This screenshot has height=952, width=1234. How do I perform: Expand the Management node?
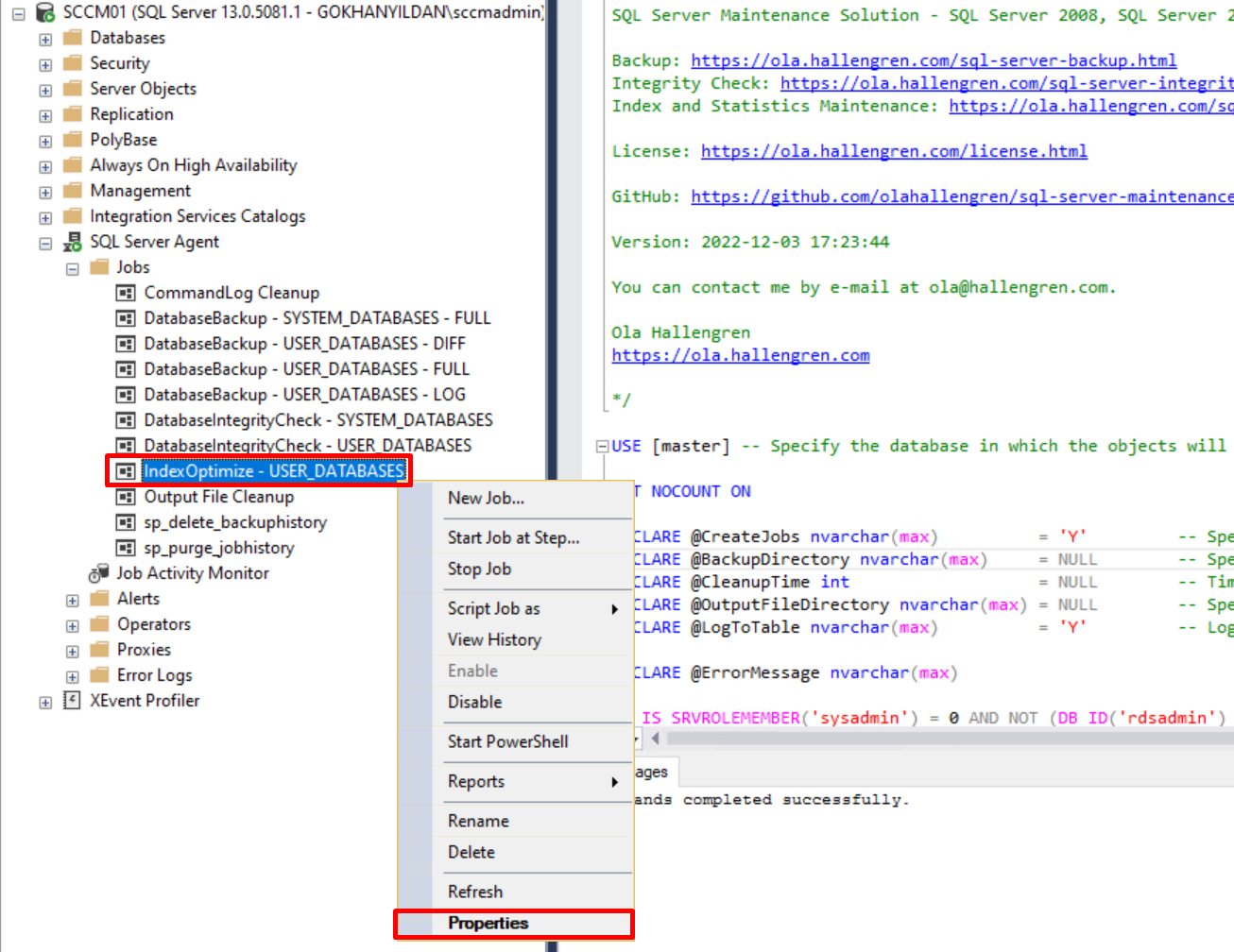[x=45, y=193]
